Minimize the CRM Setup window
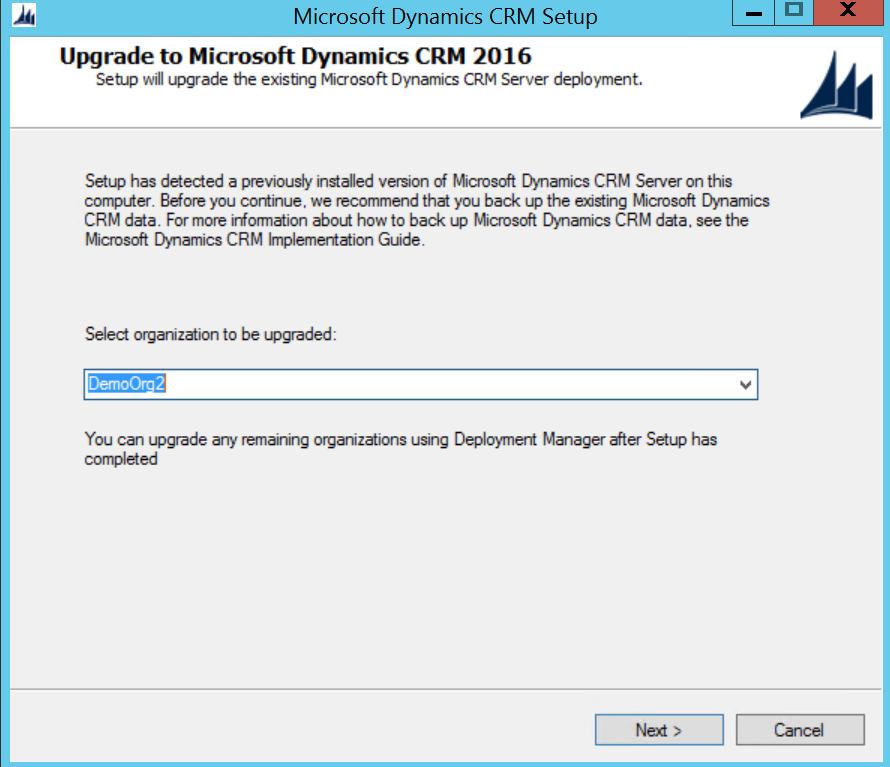This screenshot has width=890, height=767. (x=754, y=12)
